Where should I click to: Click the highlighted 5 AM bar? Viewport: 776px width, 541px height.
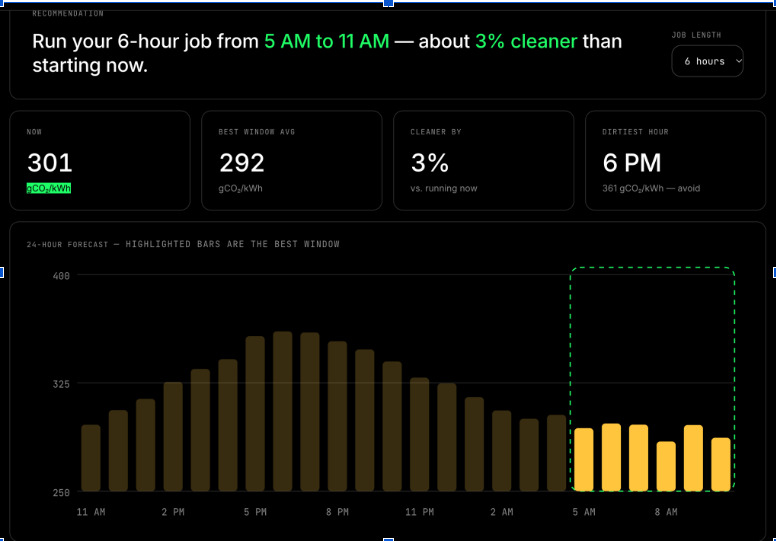(x=584, y=460)
